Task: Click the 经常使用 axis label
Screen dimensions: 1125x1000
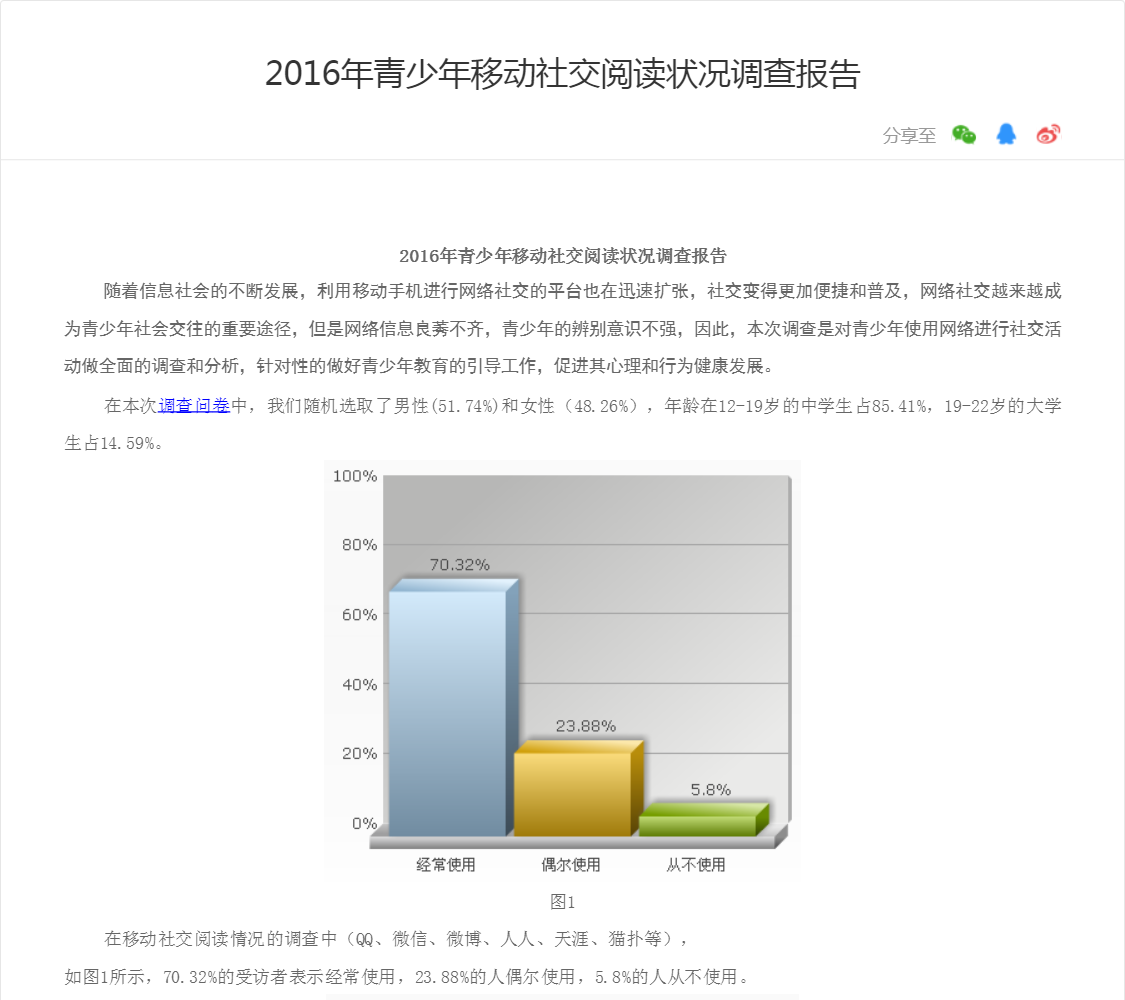Action: [x=446, y=864]
